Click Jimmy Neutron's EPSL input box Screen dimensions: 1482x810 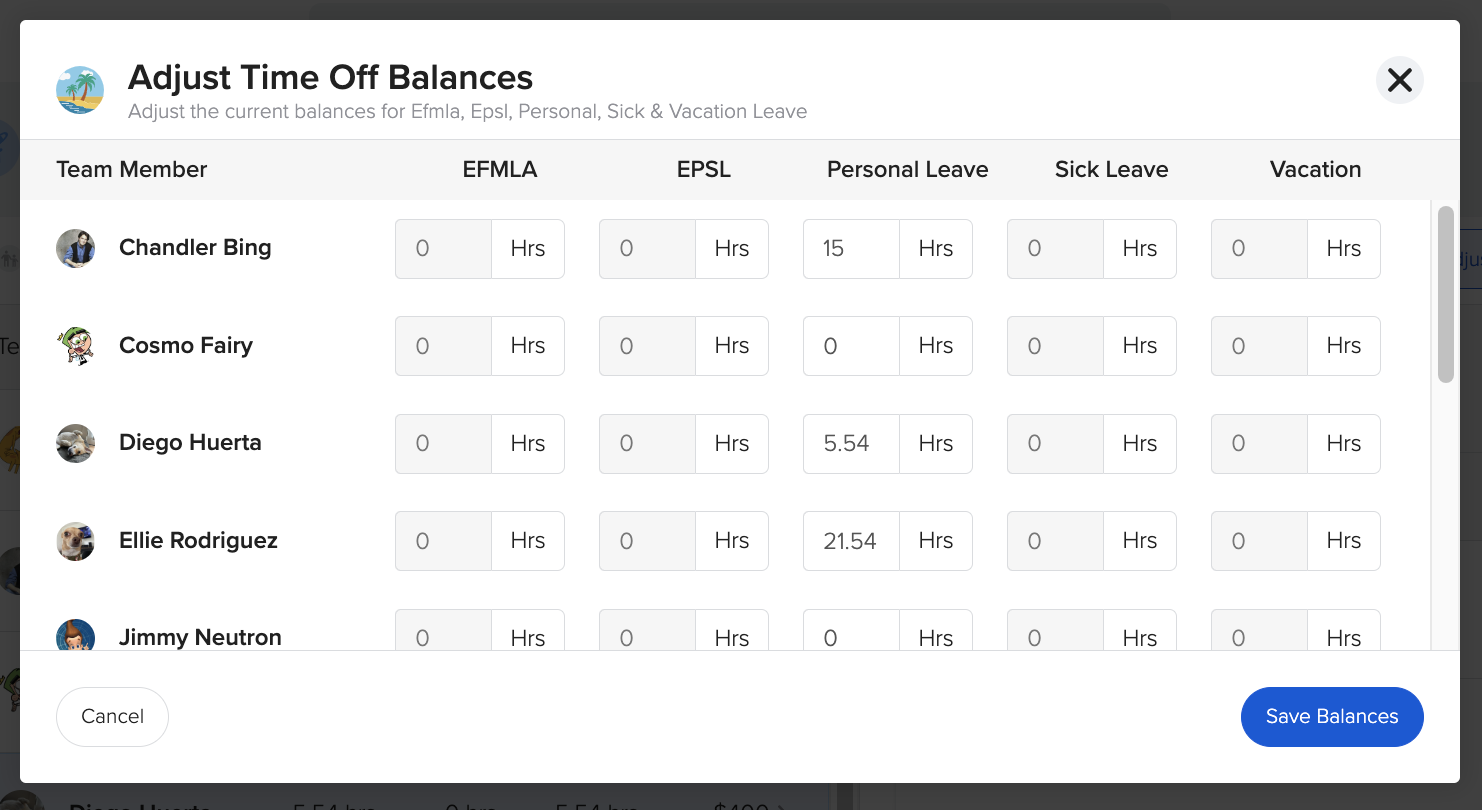pos(647,637)
